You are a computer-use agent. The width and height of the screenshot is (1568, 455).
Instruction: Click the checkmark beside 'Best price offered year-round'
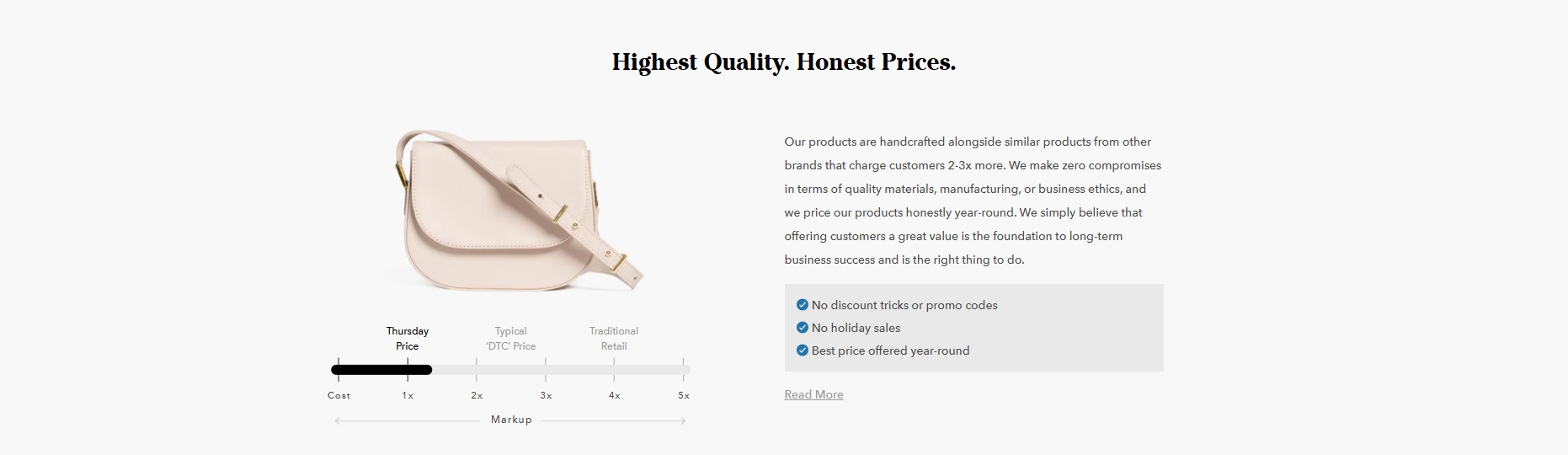(802, 351)
